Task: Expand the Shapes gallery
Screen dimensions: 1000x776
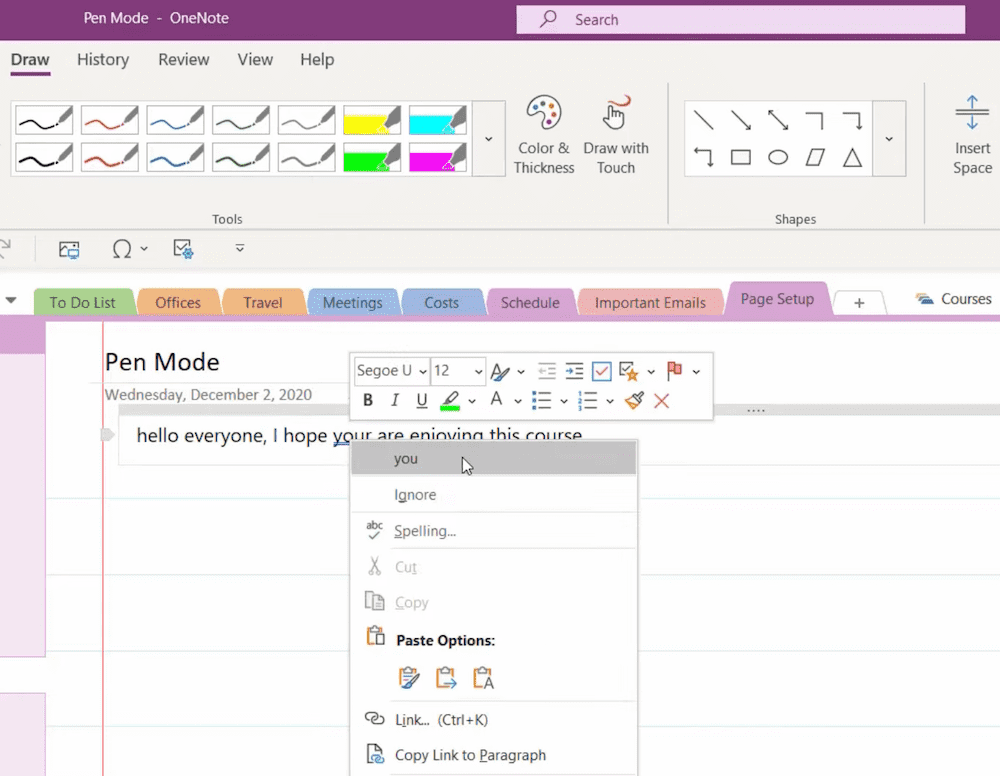Action: tap(889, 138)
